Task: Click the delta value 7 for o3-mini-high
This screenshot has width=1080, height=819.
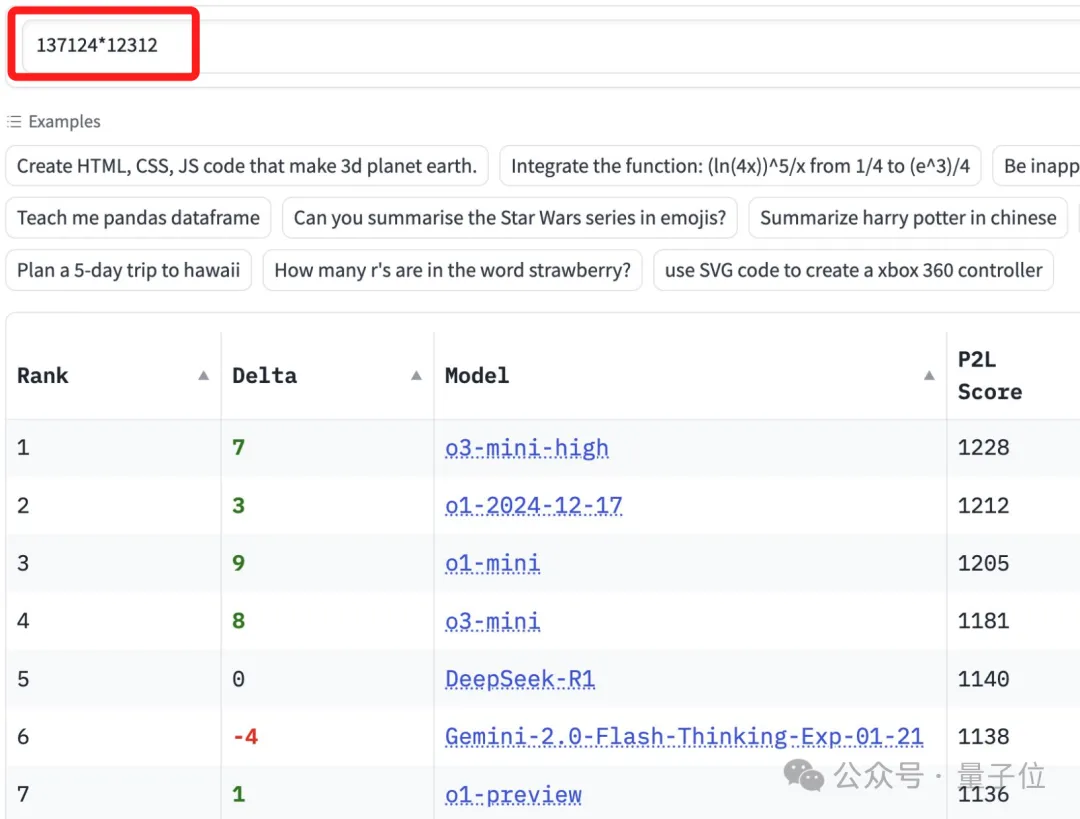Action: 238,448
